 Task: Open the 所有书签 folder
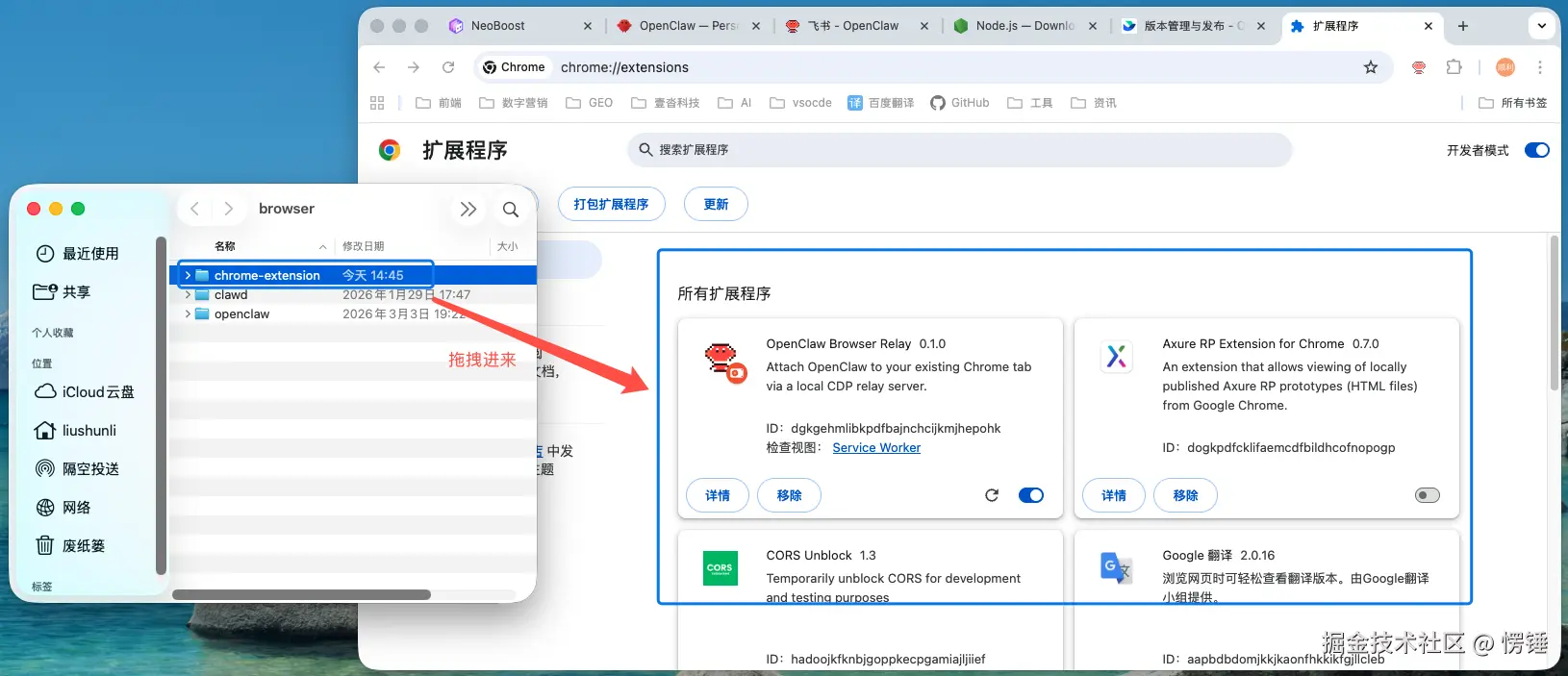pyautogui.click(x=1513, y=103)
